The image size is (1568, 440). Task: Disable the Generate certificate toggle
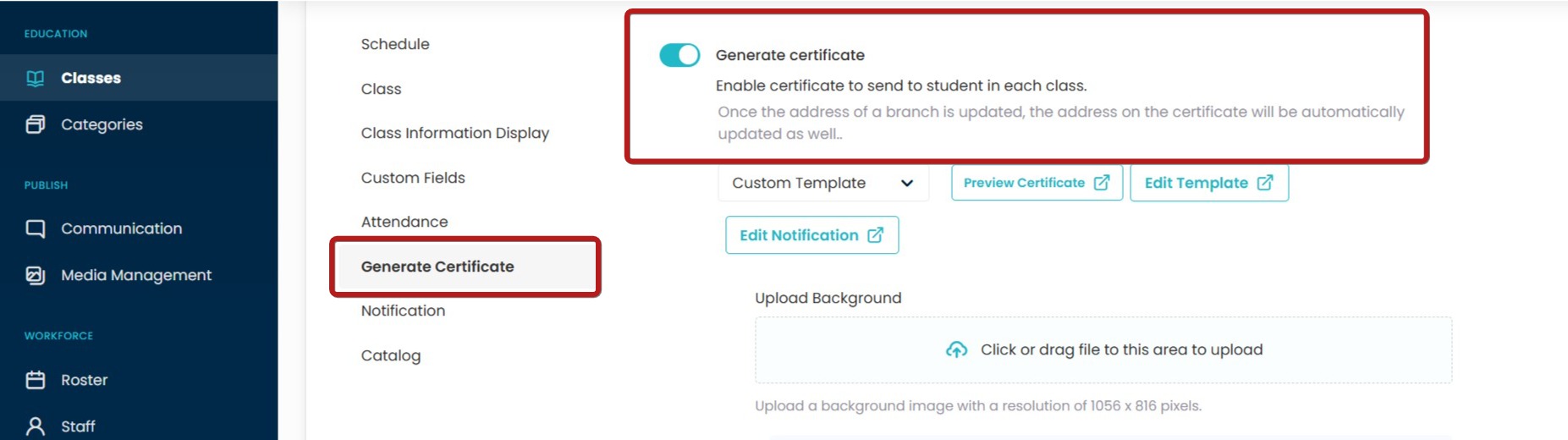click(x=679, y=55)
